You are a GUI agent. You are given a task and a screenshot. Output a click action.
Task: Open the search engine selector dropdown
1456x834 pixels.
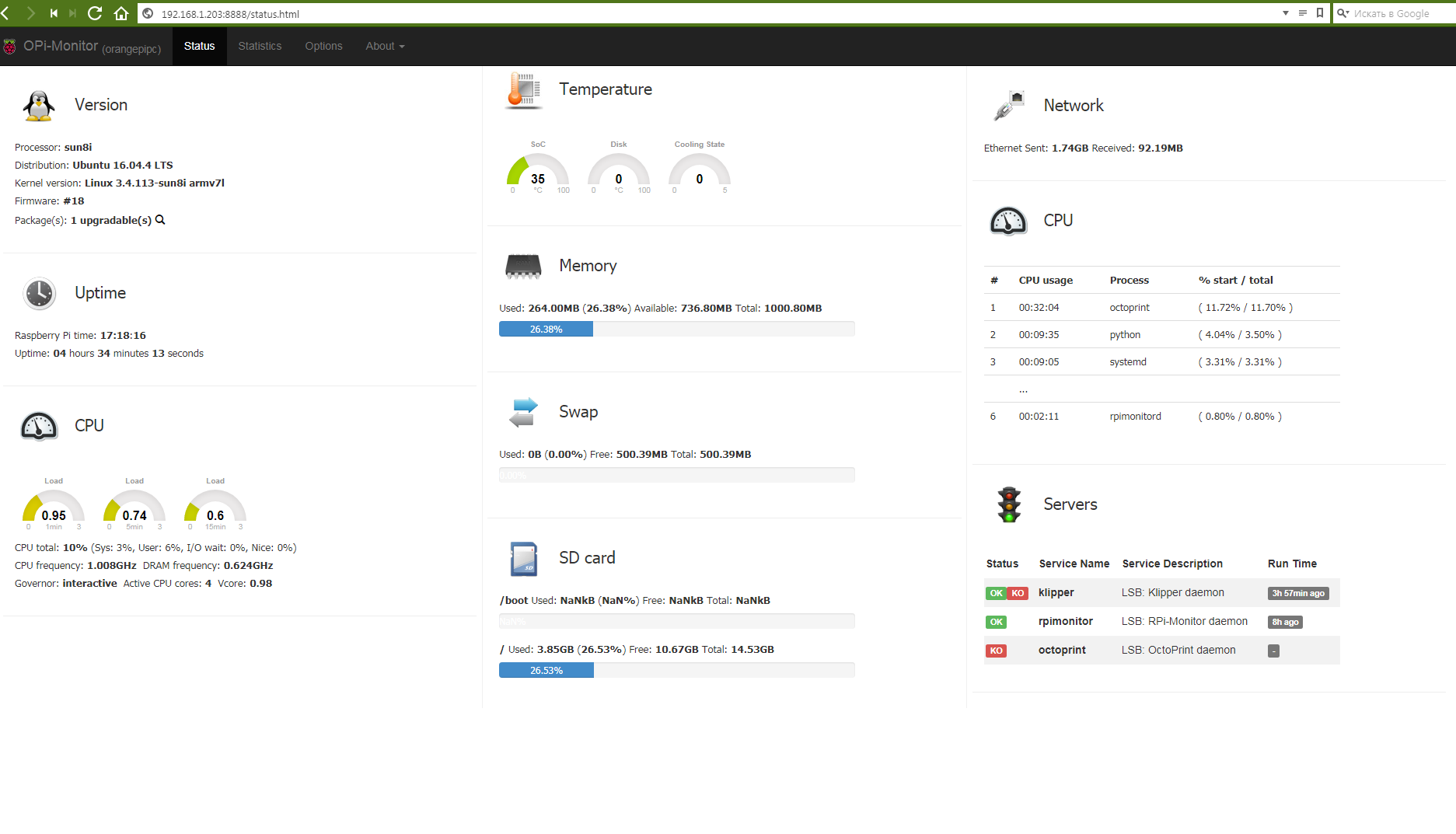coord(1343,13)
